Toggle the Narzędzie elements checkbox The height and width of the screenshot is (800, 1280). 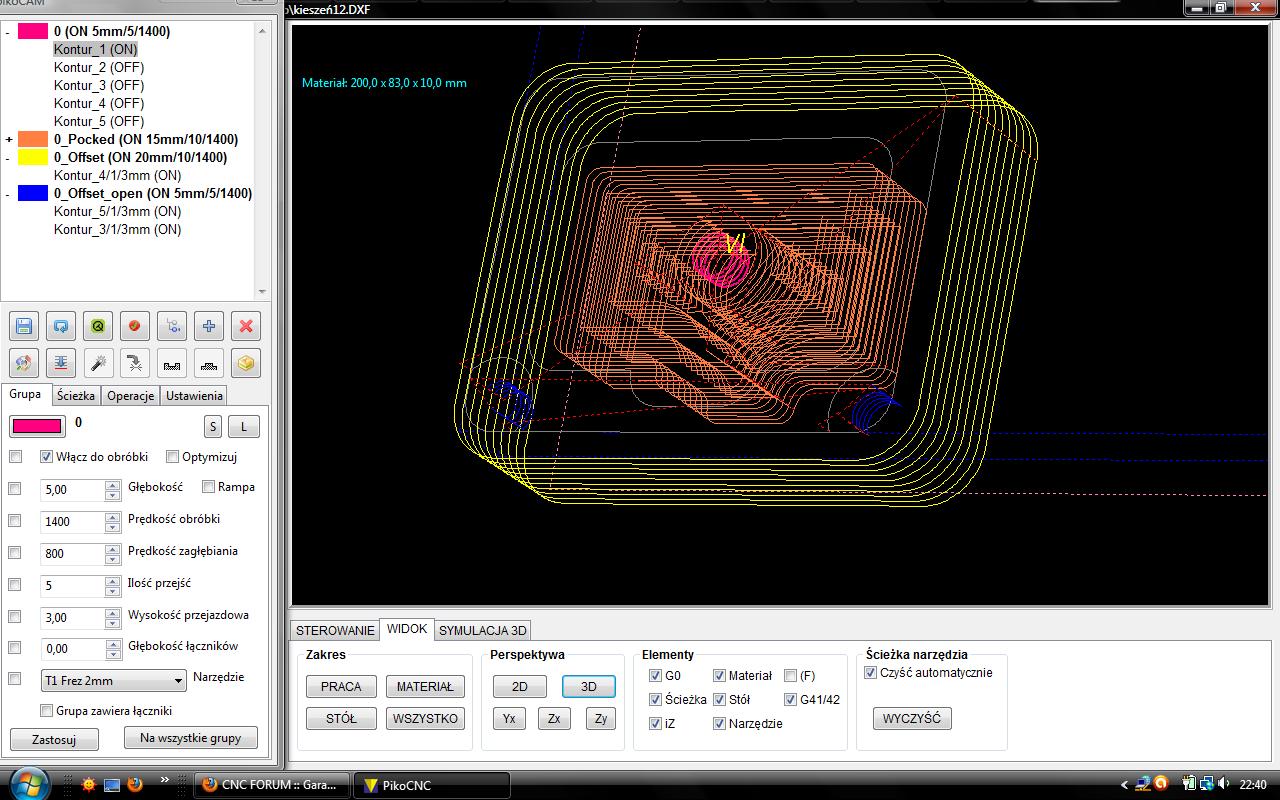tap(719, 724)
